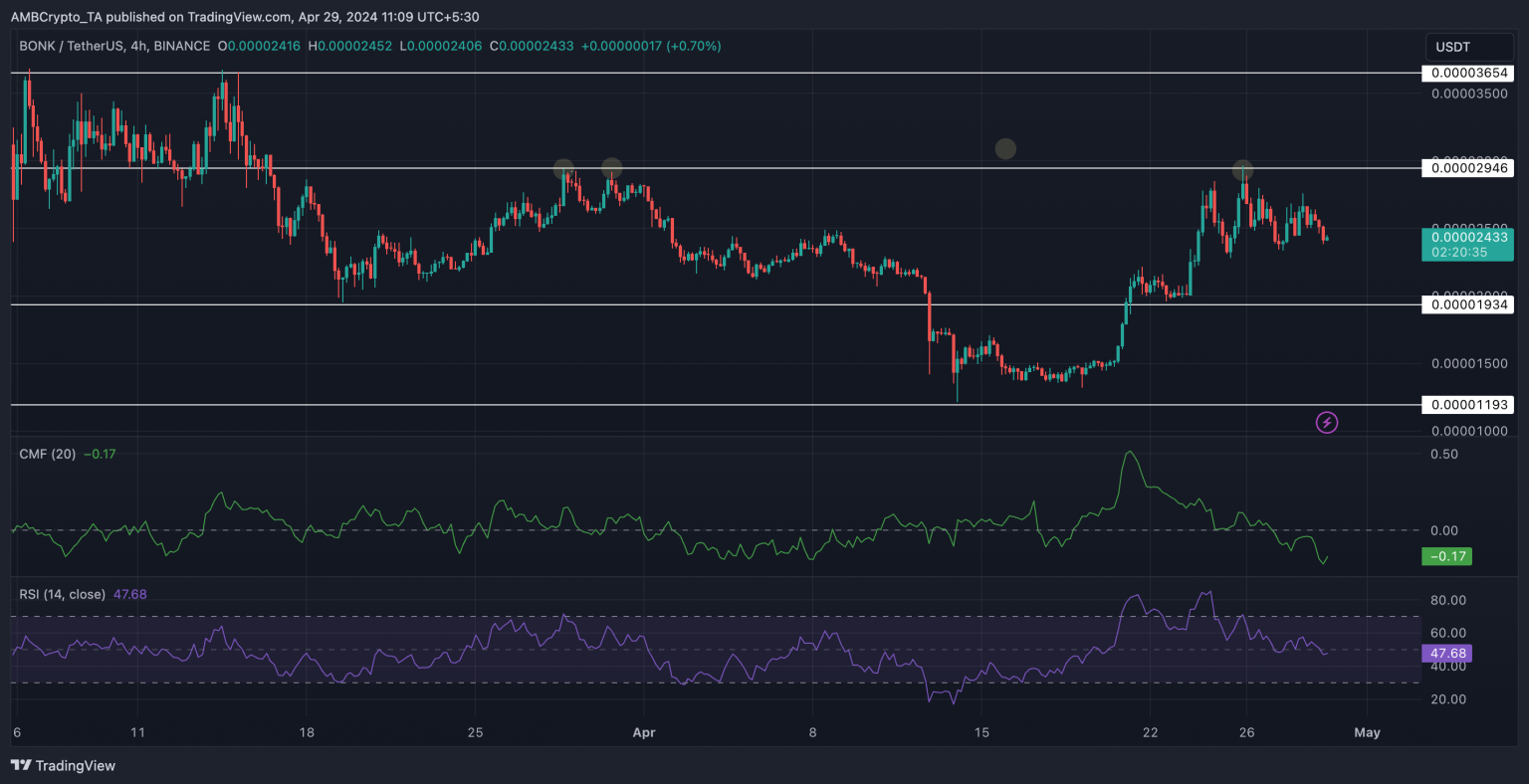Click the '11' date label on time axis
Viewport: 1529px width, 784px height.
tap(137, 733)
